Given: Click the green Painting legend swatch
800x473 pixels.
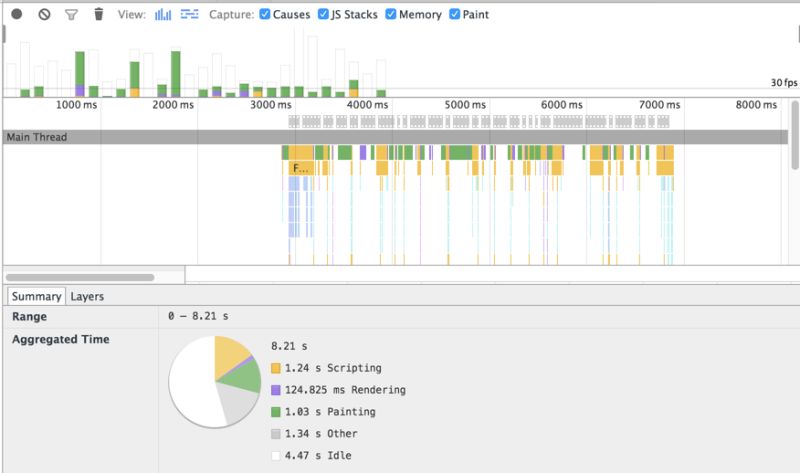Looking at the screenshot, I should [x=276, y=412].
